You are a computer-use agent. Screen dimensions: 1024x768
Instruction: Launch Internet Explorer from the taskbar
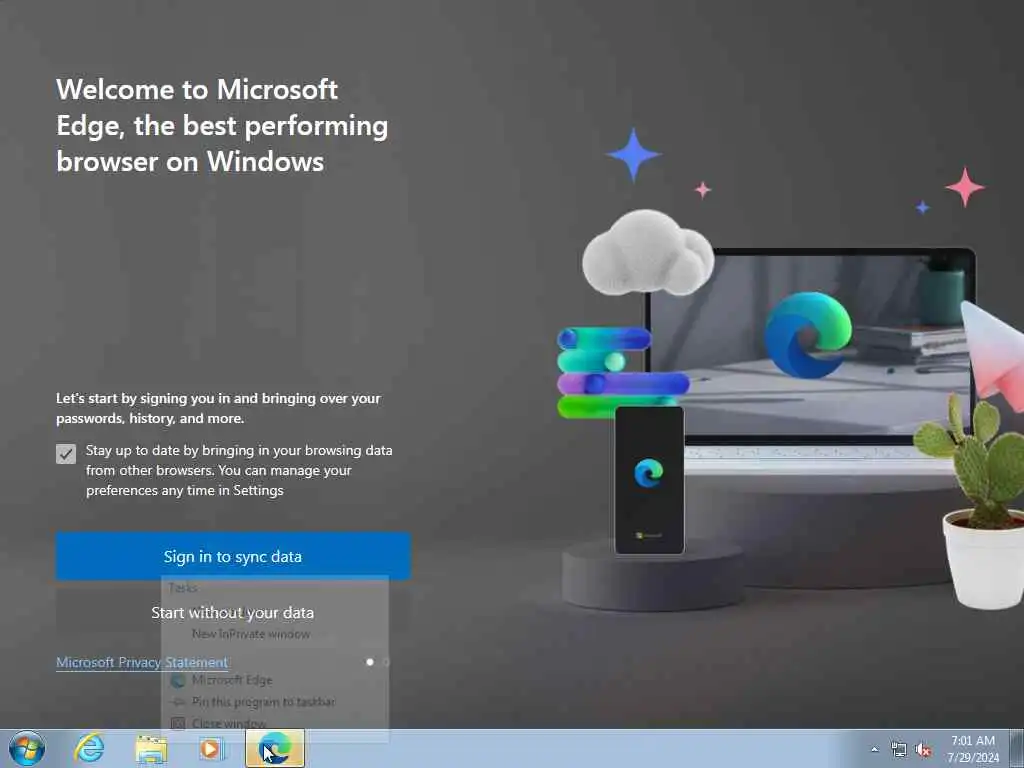click(x=89, y=748)
